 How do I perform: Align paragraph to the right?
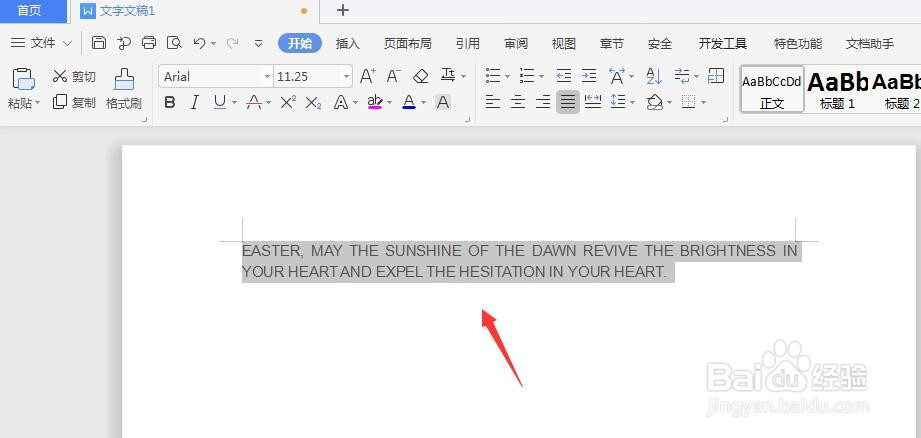coord(543,102)
